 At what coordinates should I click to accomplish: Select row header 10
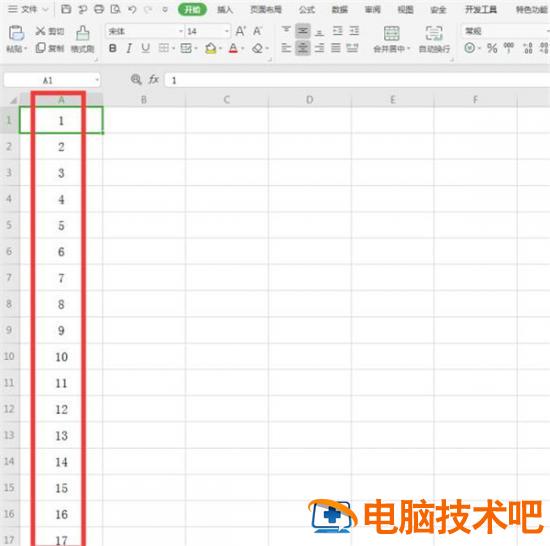click(x=9, y=356)
